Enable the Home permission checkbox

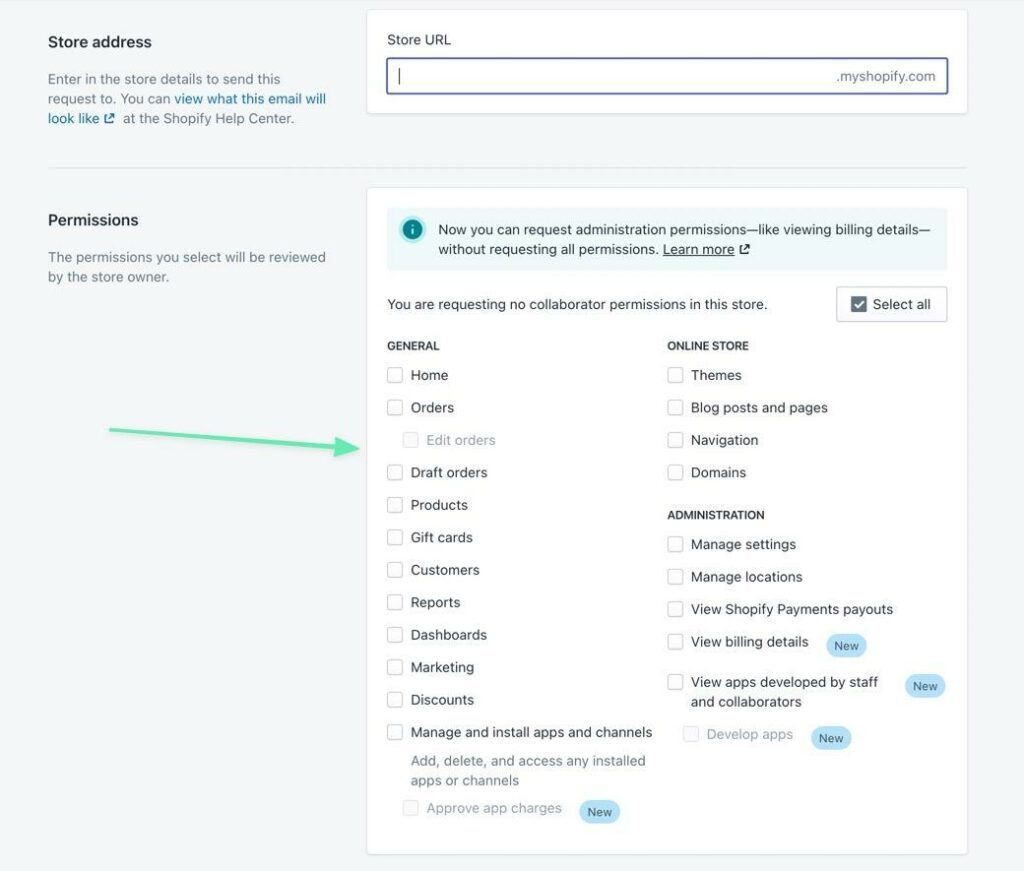click(395, 375)
